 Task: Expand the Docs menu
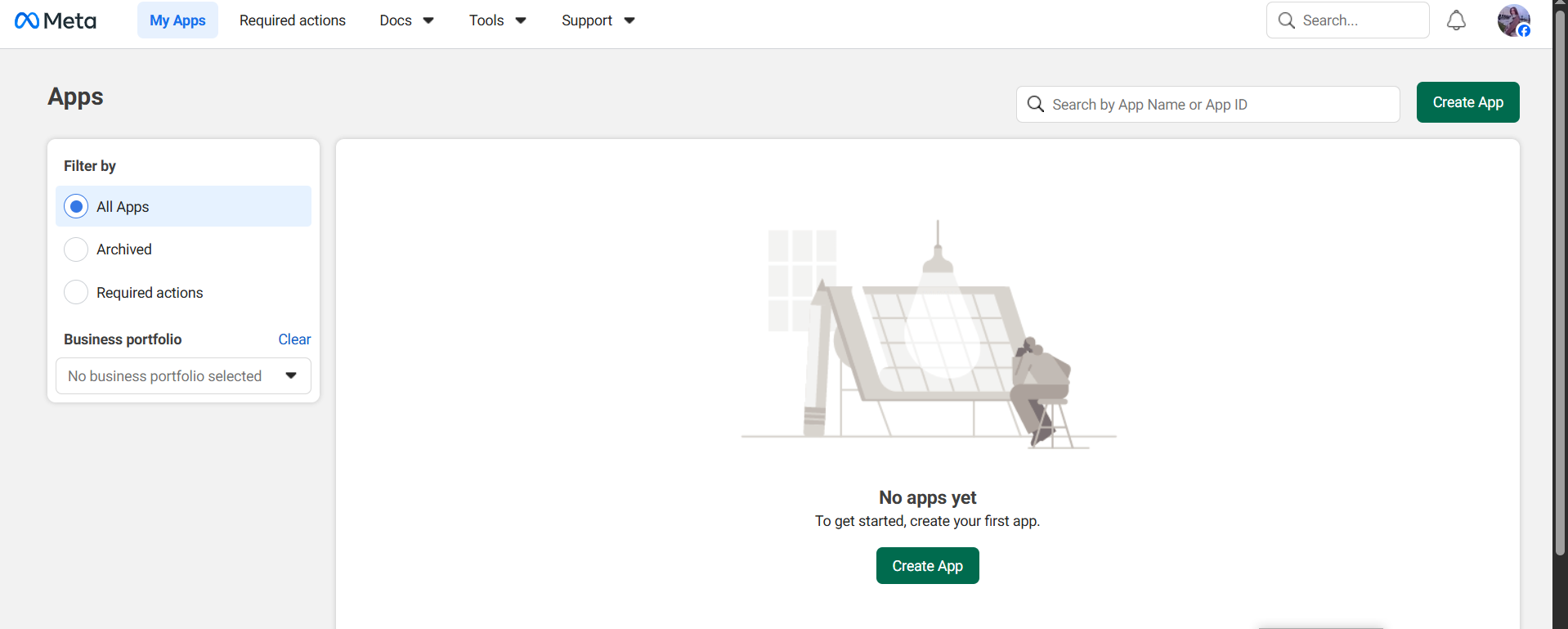click(406, 20)
